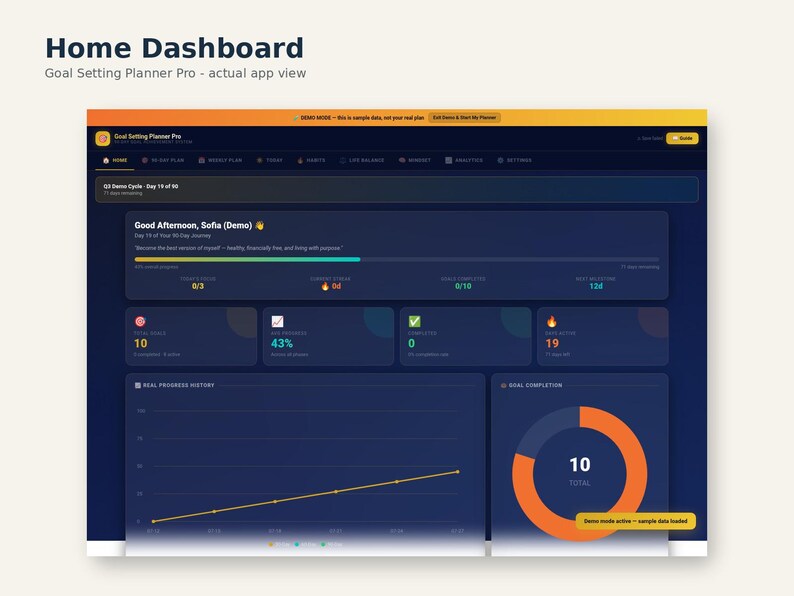Viewport: 794px width, 596px height.
Task: Switch to the Life Balance tab
Action: [362, 160]
